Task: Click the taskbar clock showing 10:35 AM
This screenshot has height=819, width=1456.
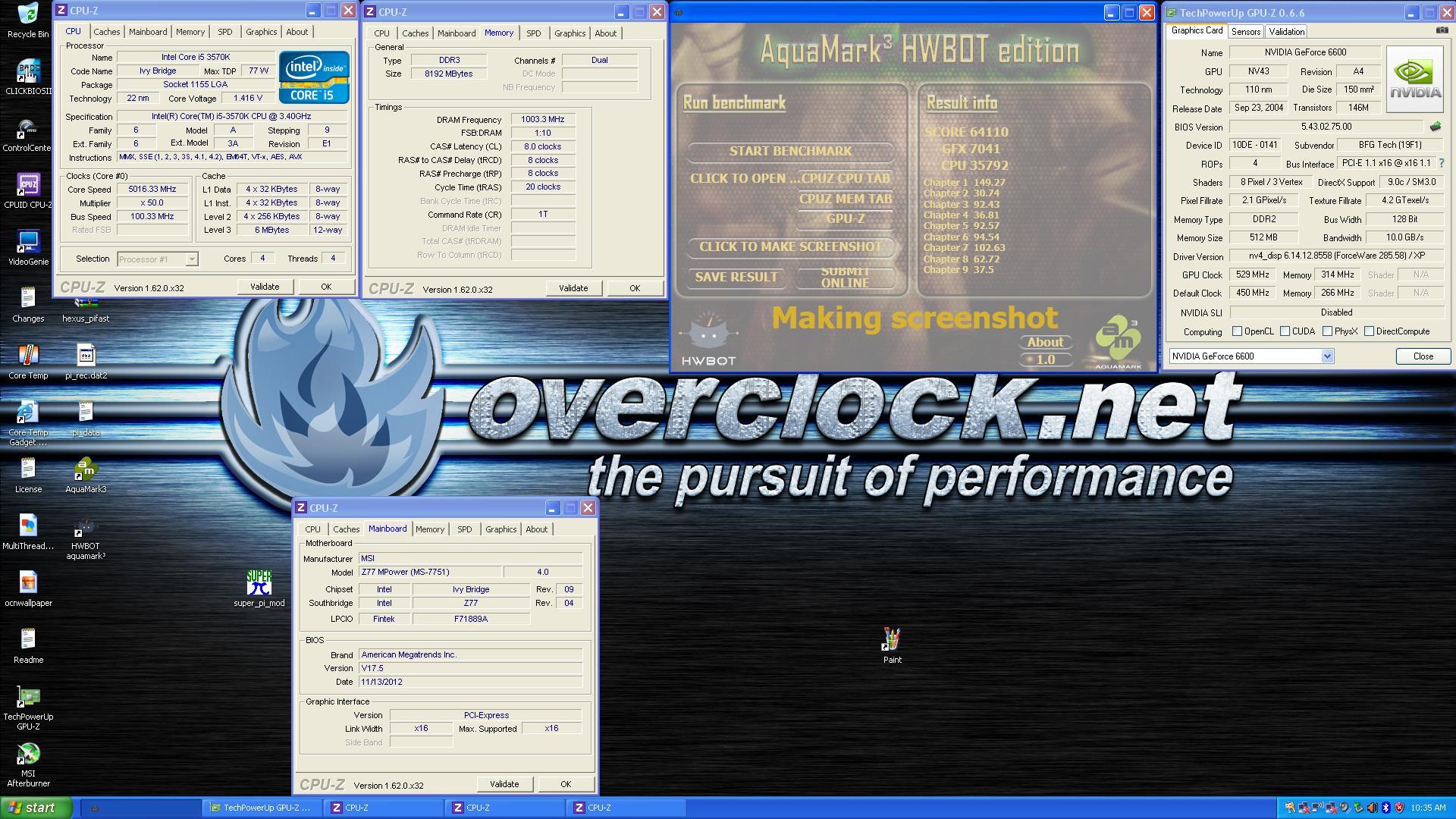Action: point(1428,808)
